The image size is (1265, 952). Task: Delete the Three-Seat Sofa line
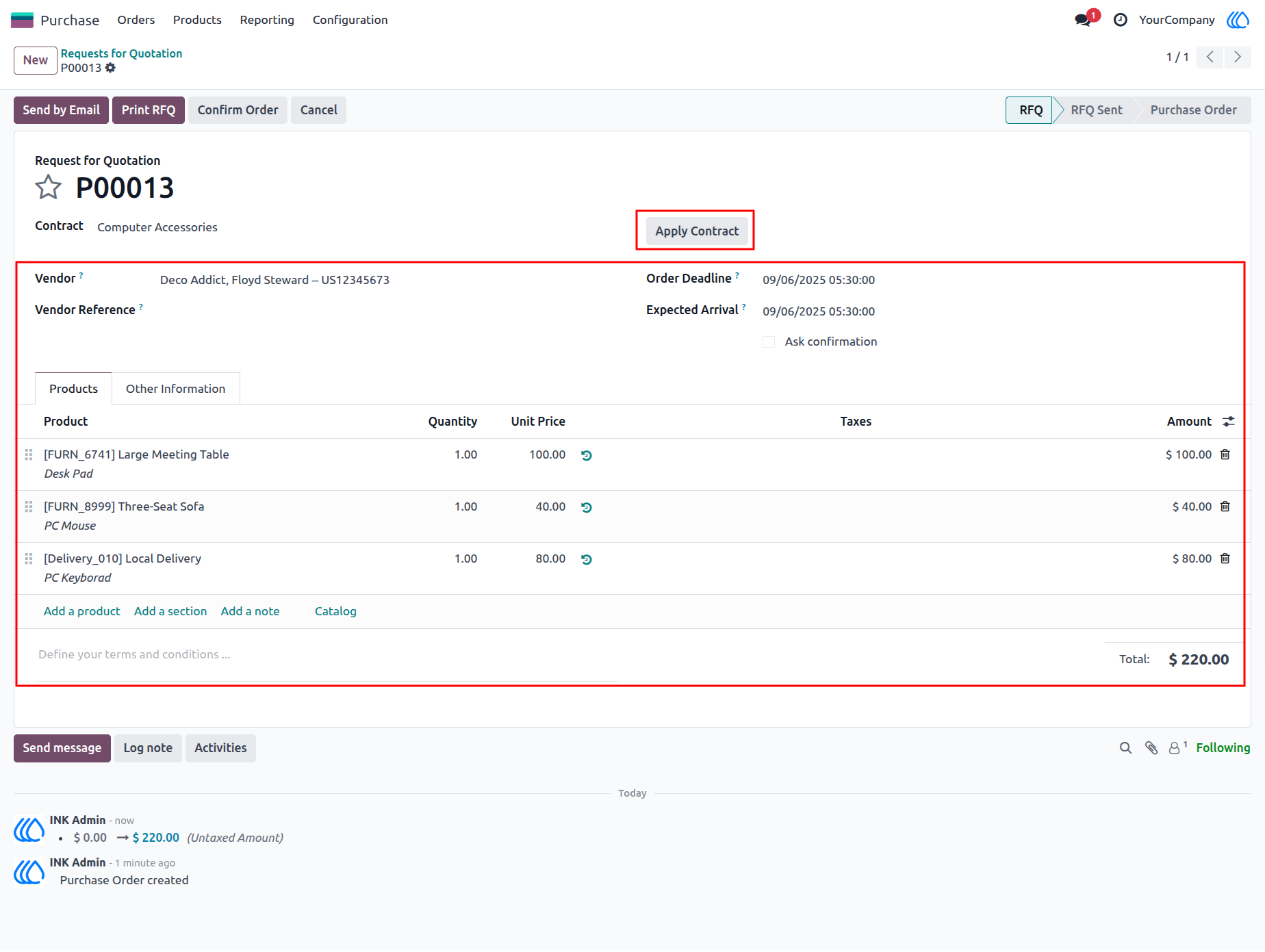pyautogui.click(x=1225, y=506)
